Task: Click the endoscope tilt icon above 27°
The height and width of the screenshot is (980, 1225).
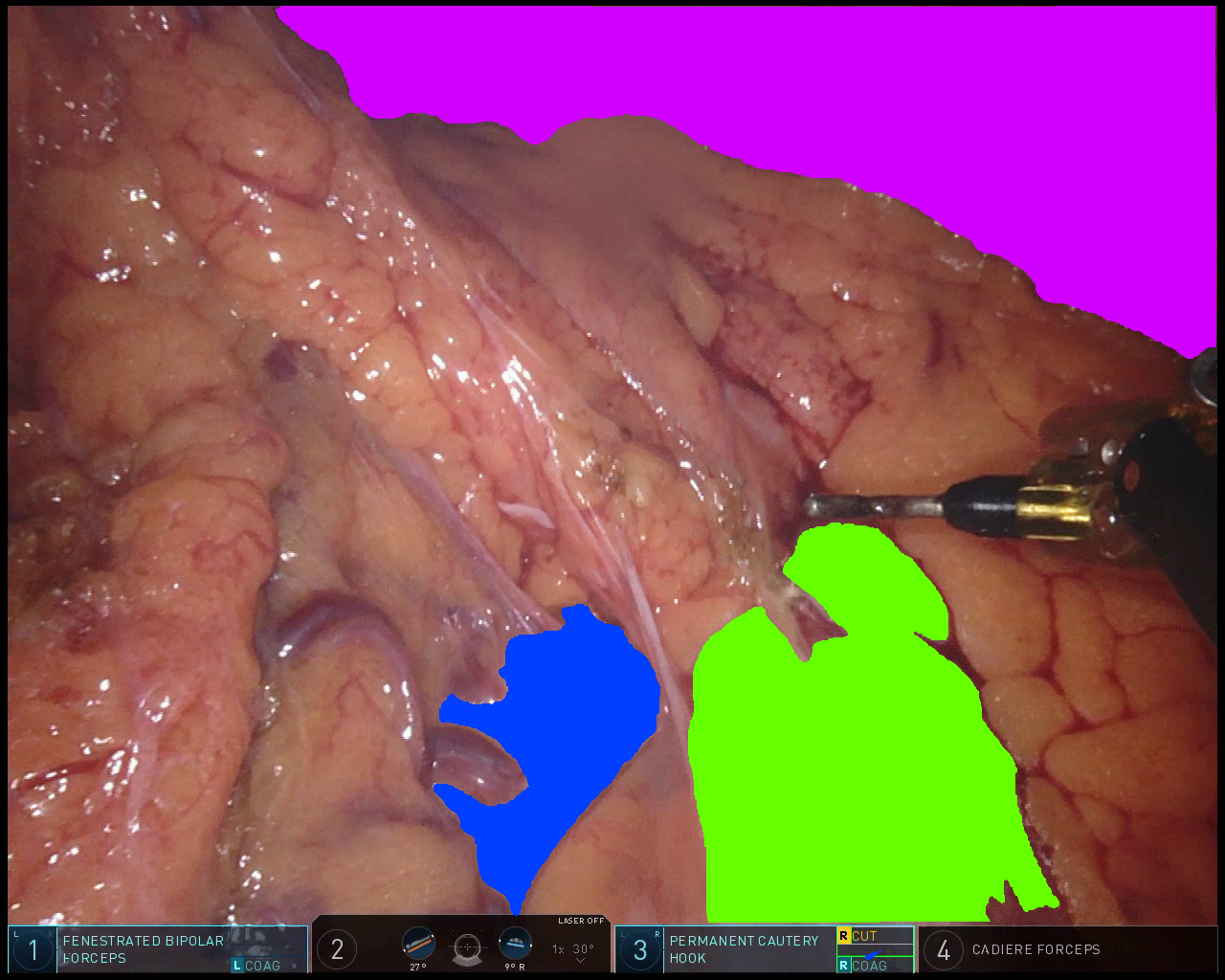Action: (418, 944)
